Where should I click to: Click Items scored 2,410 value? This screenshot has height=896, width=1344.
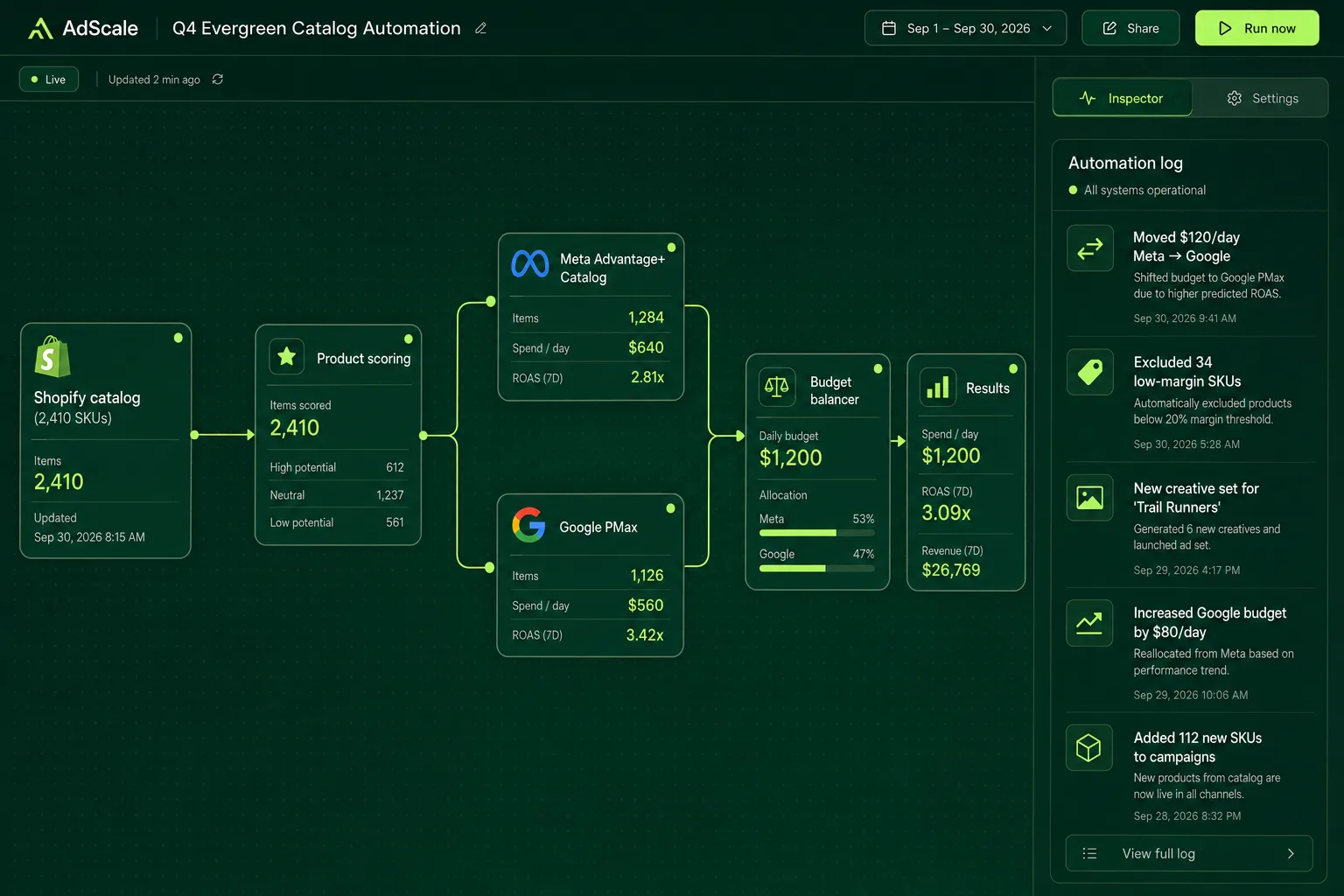pyautogui.click(x=295, y=428)
